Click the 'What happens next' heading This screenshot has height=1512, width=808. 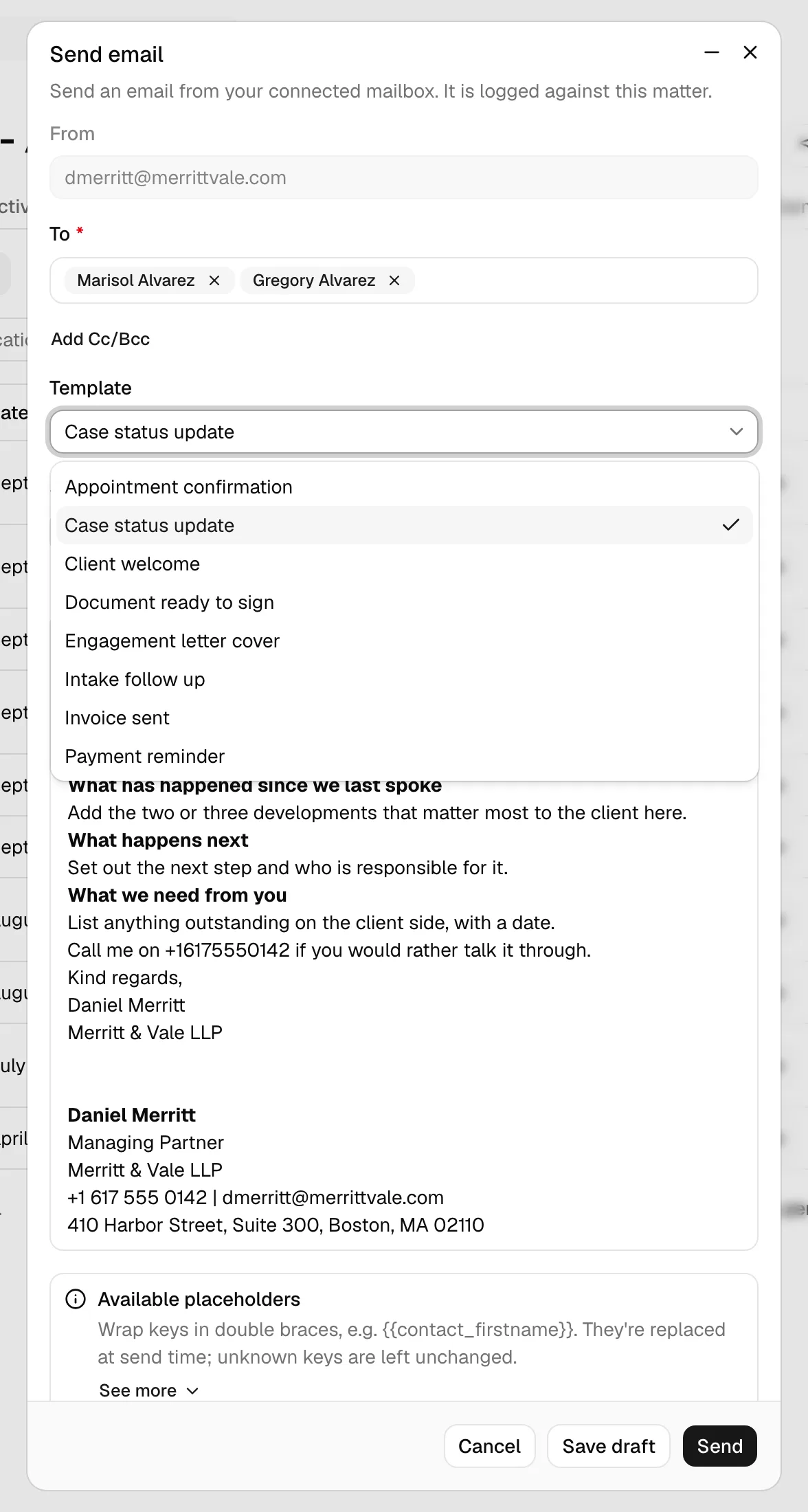[x=158, y=840]
